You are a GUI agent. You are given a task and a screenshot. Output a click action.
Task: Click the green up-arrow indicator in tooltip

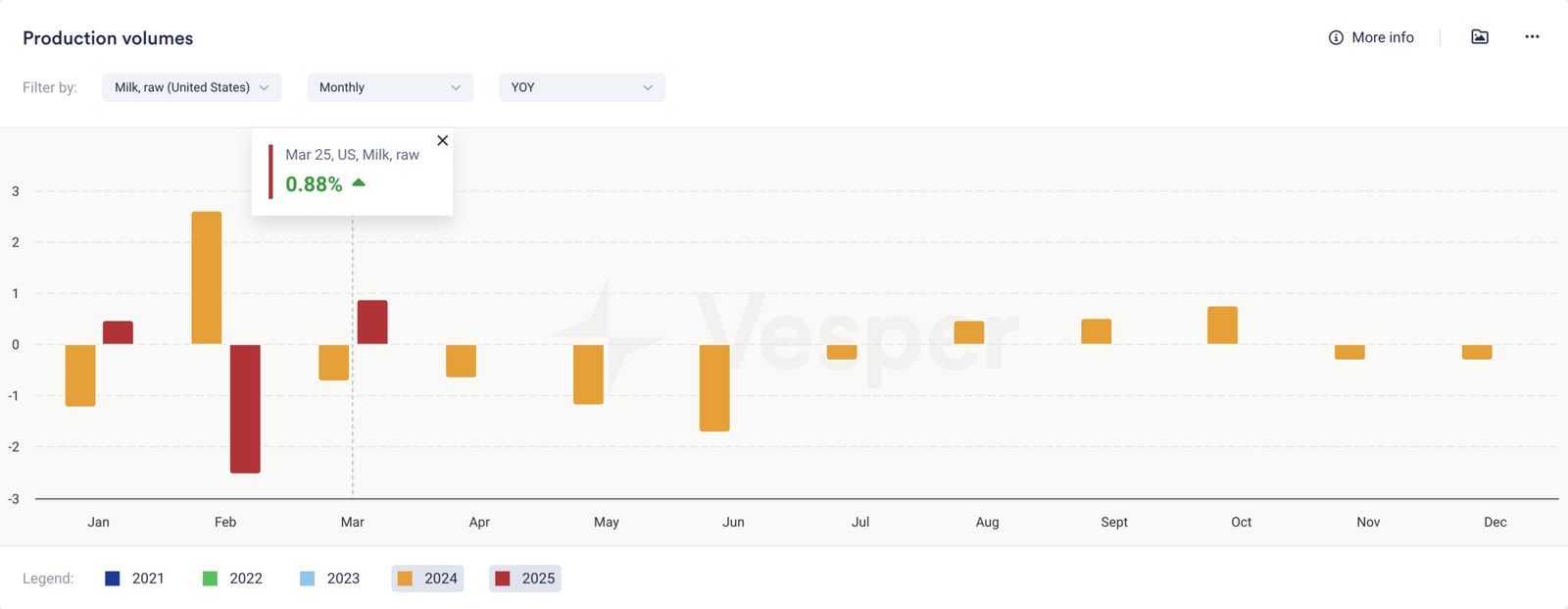(x=359, y=182)
